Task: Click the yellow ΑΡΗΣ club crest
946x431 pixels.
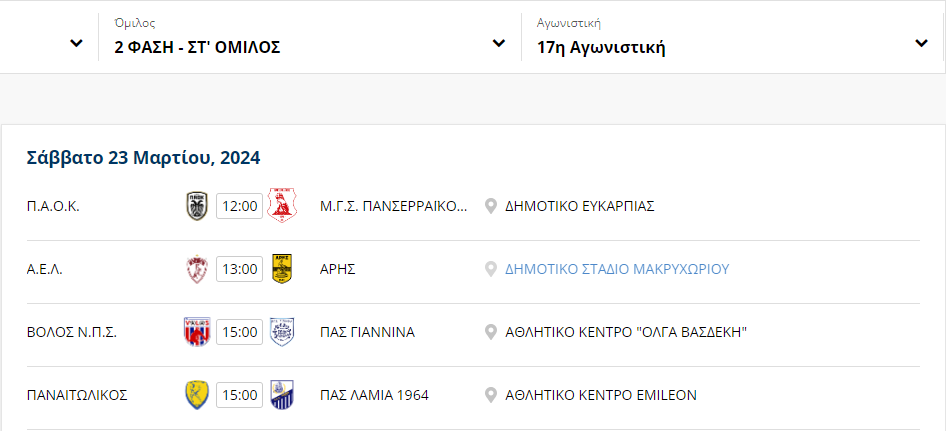Action: tap(282, 269)
